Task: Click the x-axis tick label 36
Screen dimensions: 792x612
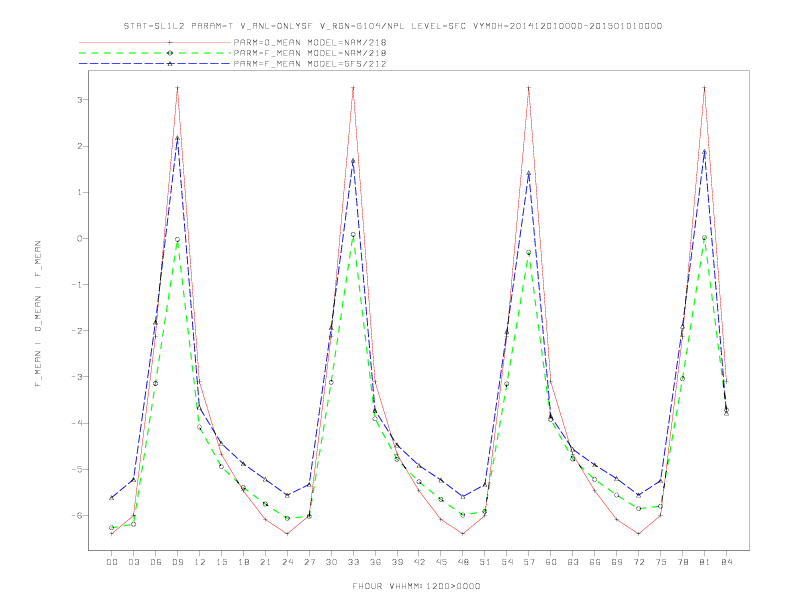Action: pyautogui.click(x=375, y=562)
